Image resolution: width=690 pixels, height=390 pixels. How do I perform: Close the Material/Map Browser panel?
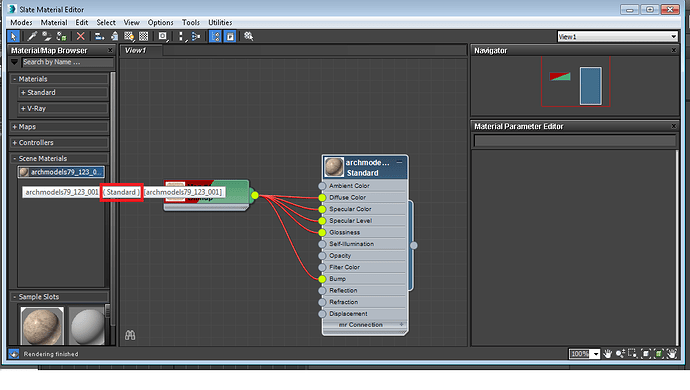[x=110, y=50]
